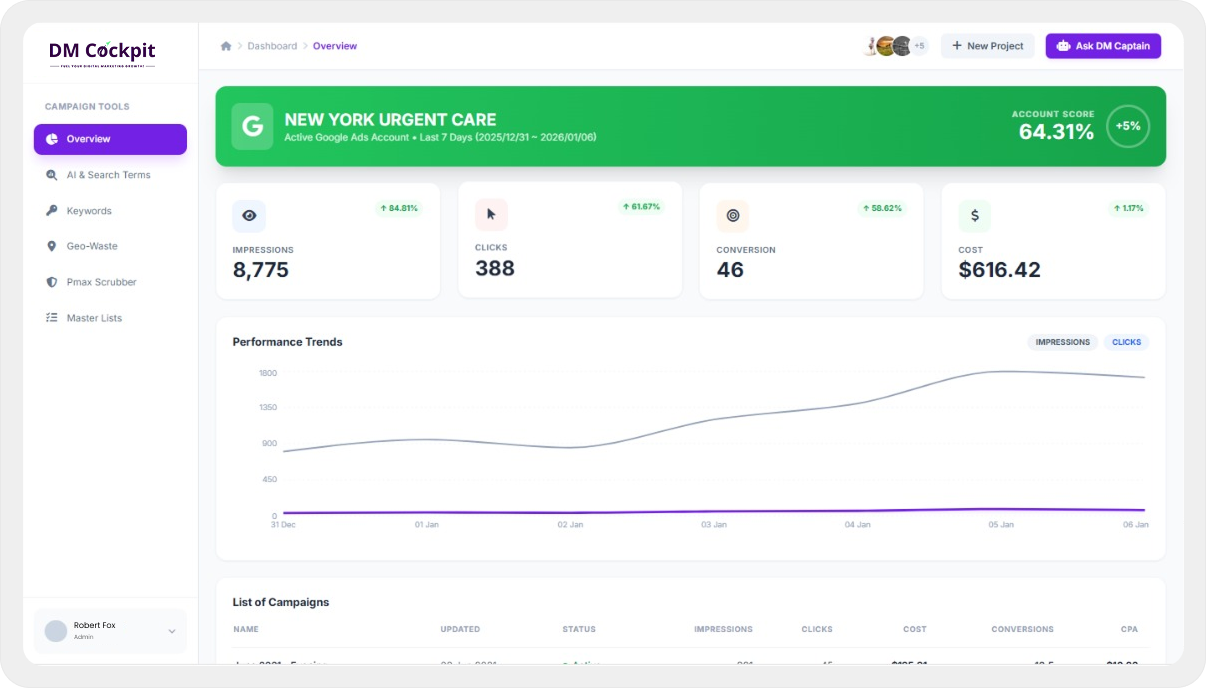Image resolution: width=1206 pixels, height=688 pixels.
Task: Click the conversion target icon
Action: [x=733, y=215]
